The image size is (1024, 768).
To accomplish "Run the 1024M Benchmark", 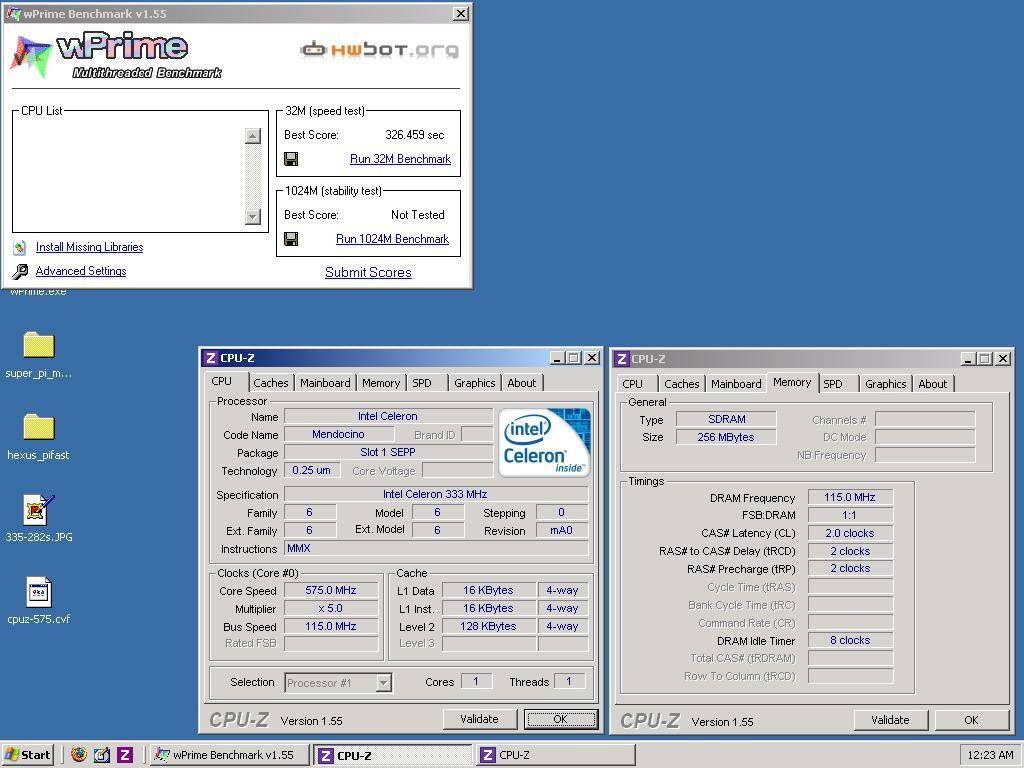I will (392, 239).
